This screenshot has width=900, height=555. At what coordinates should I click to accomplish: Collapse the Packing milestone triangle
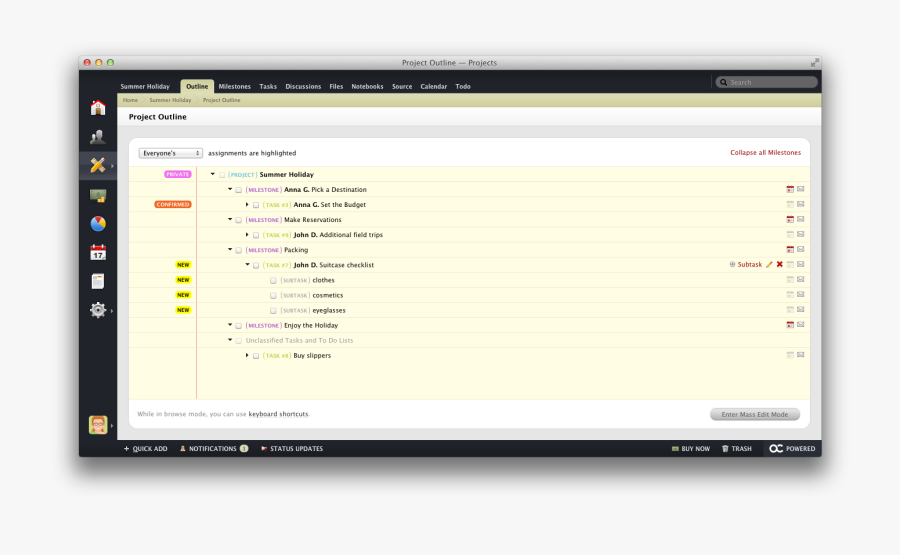click(230, 249)
